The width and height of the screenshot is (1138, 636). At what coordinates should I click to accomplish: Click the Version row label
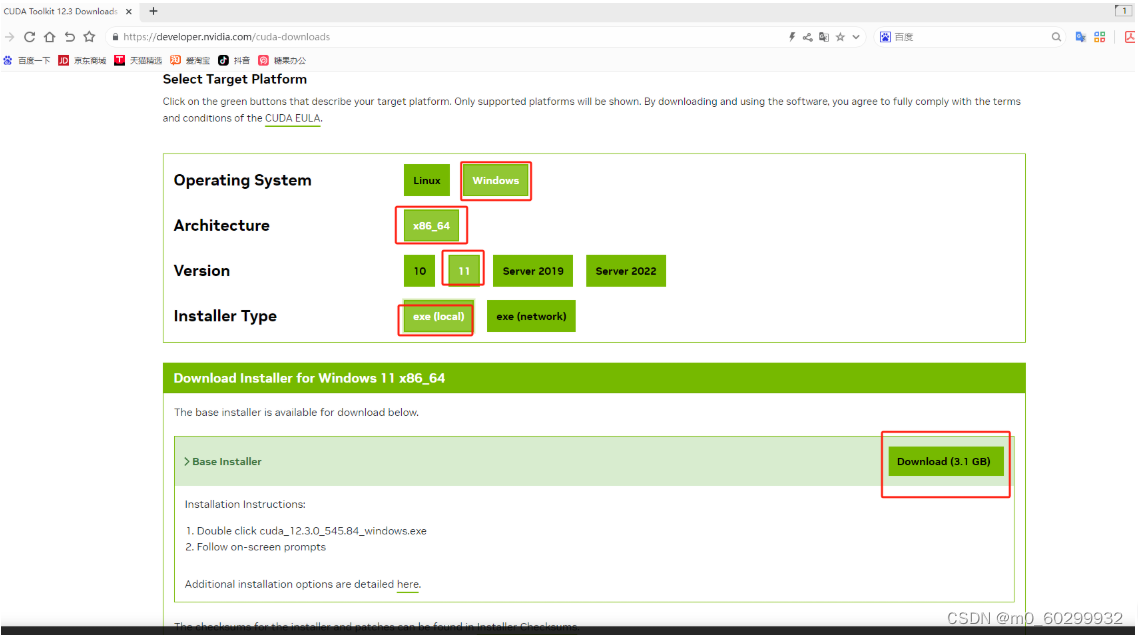click(x=202, y=271)
